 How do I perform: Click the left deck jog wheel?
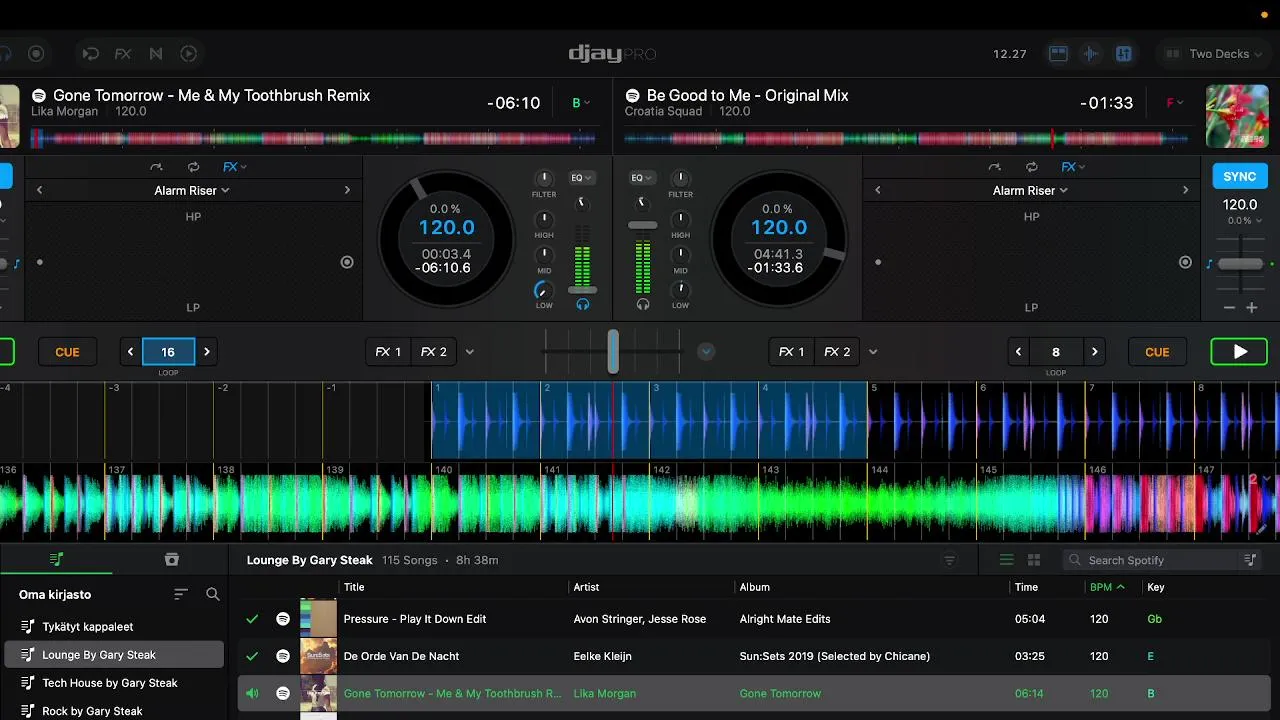pyautogui.click(x=446, y=238)
